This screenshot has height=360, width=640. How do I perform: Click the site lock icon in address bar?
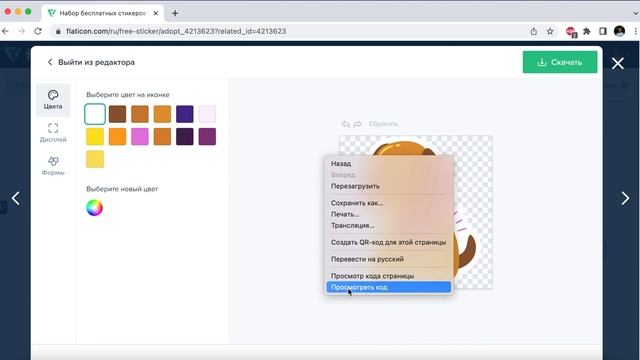click(58, 31)
